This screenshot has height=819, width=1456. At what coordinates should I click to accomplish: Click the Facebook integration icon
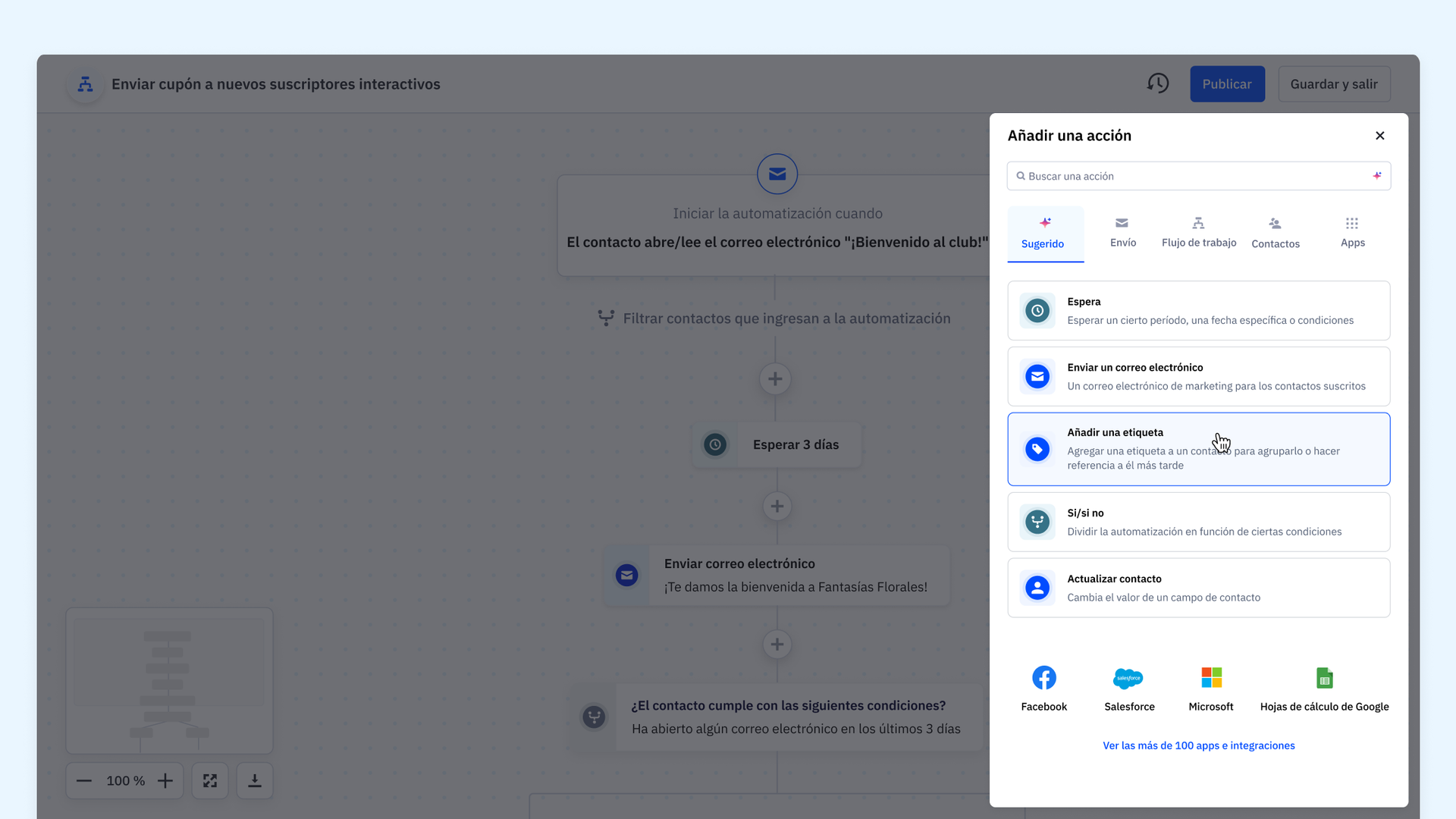[x=1043, y=677]
